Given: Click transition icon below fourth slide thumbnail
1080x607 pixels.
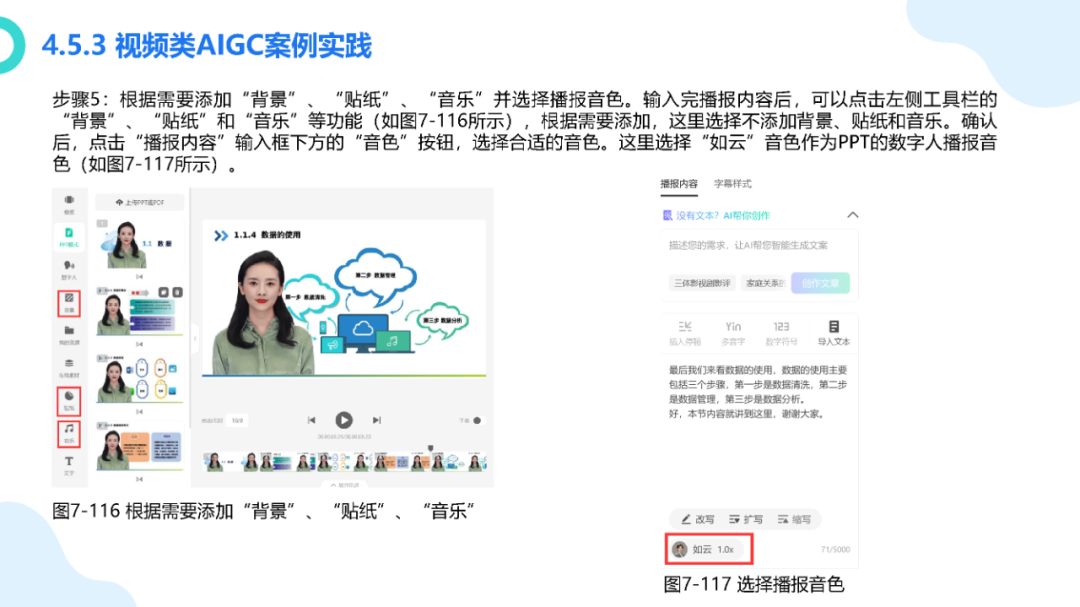Looking at the screenshot, I should (x=140, y=479).
